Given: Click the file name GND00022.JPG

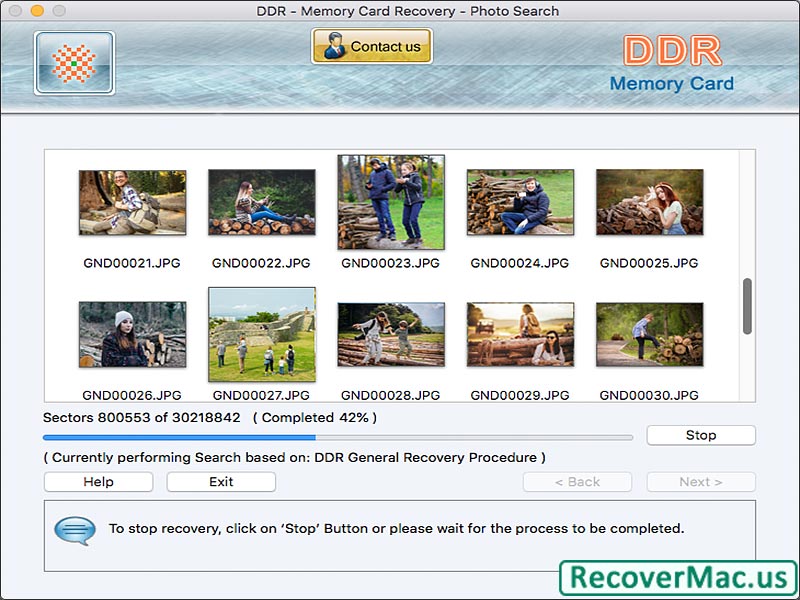Looking at the screenshot, I should point(261,263).
